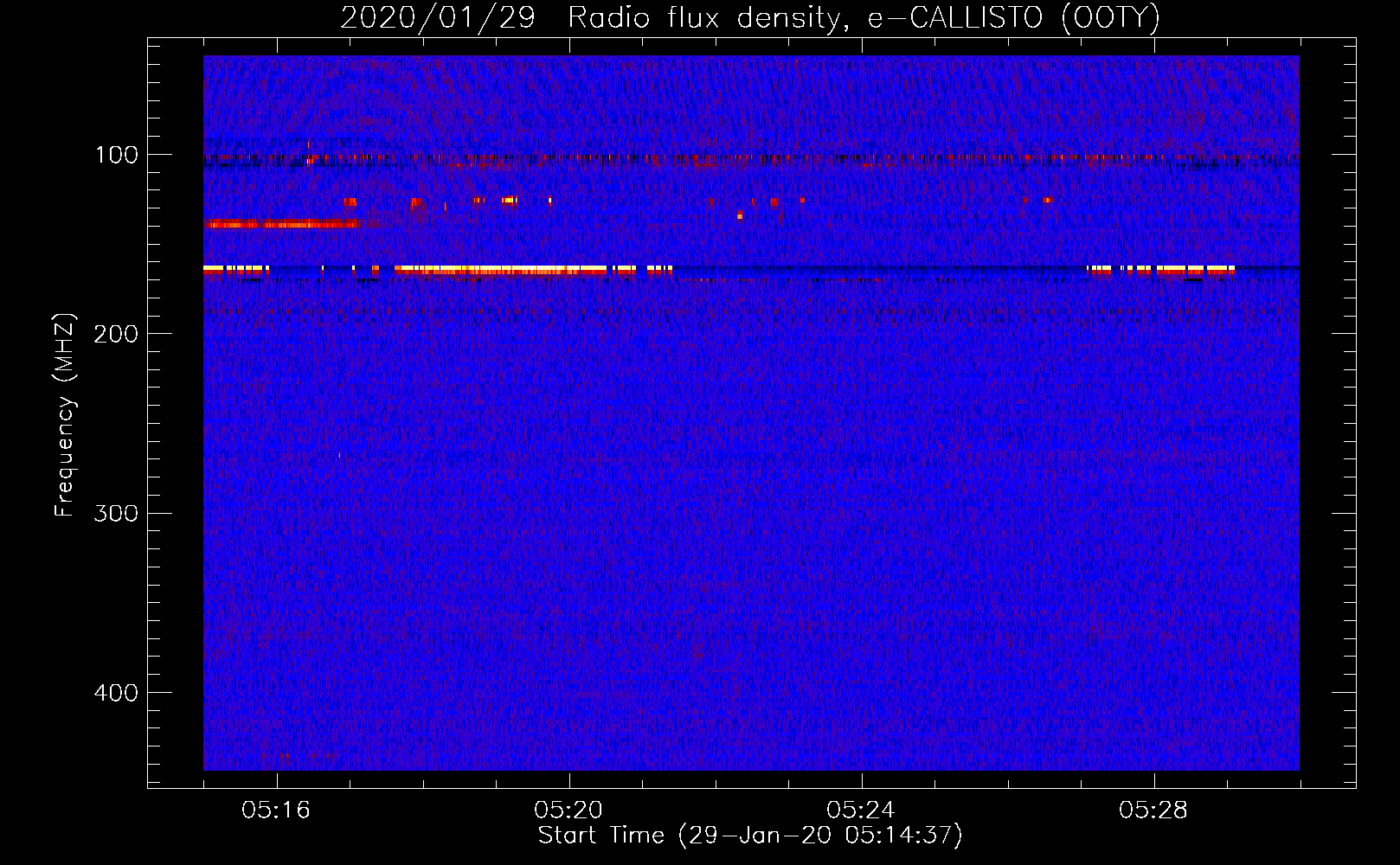1400x865 pixels.
Task: Click the 300 frequency tick label
Action: pos(116,514)
